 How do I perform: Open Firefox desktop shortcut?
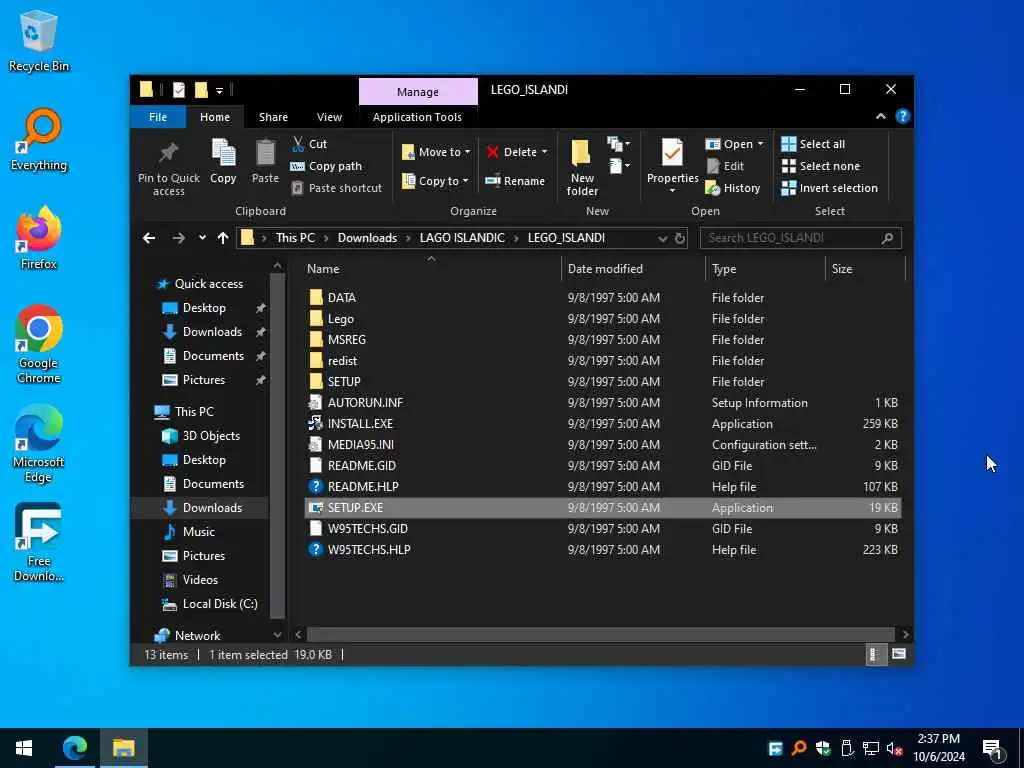39,238
